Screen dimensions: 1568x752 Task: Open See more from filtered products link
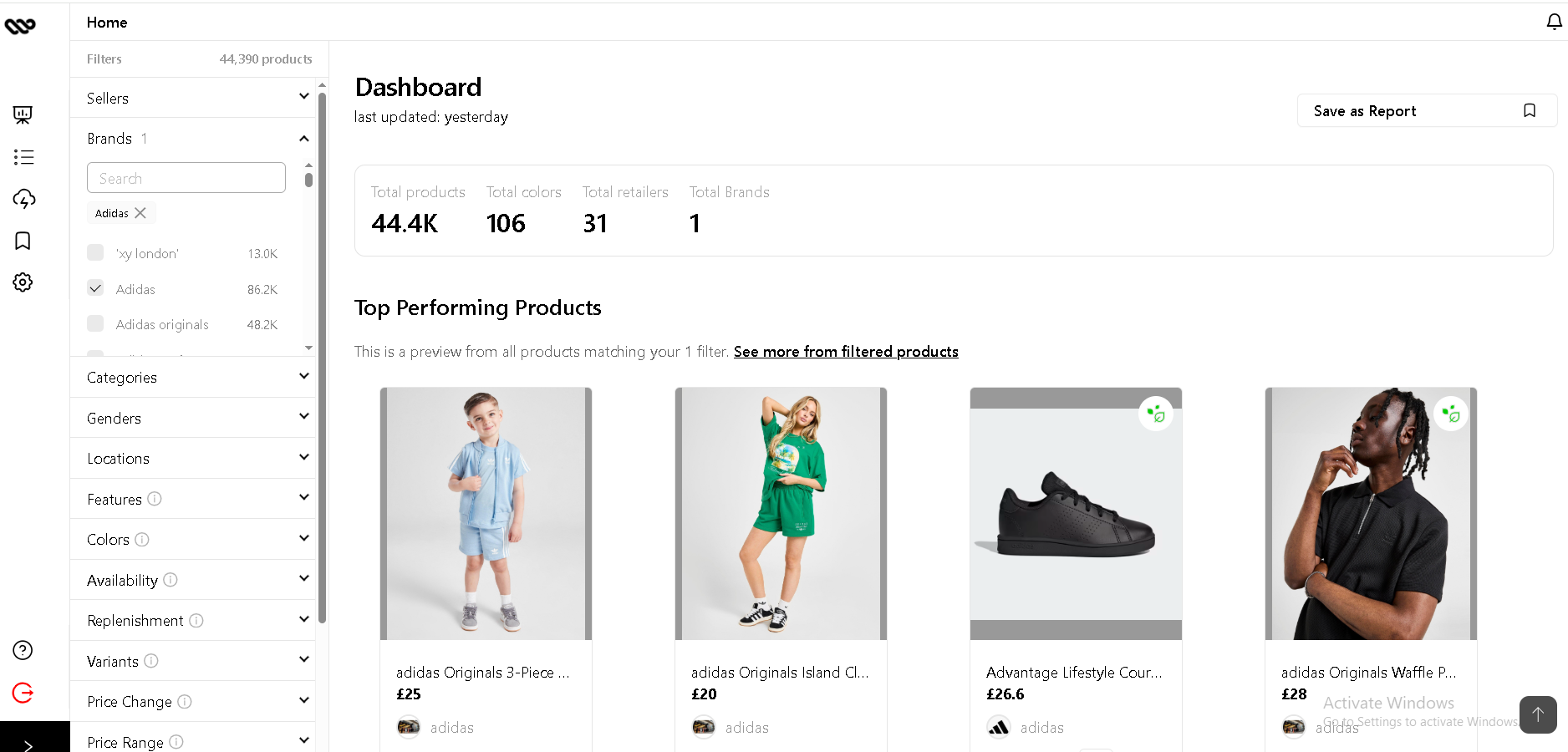pyautogui.click(x=846, y=352)
